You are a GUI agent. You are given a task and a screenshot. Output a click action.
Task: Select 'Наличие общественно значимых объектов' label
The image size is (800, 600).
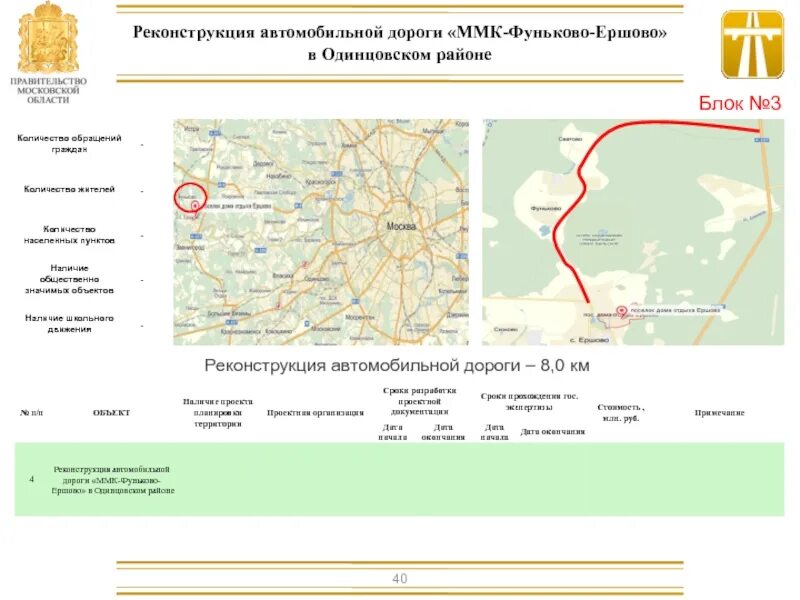pos(69,279)
